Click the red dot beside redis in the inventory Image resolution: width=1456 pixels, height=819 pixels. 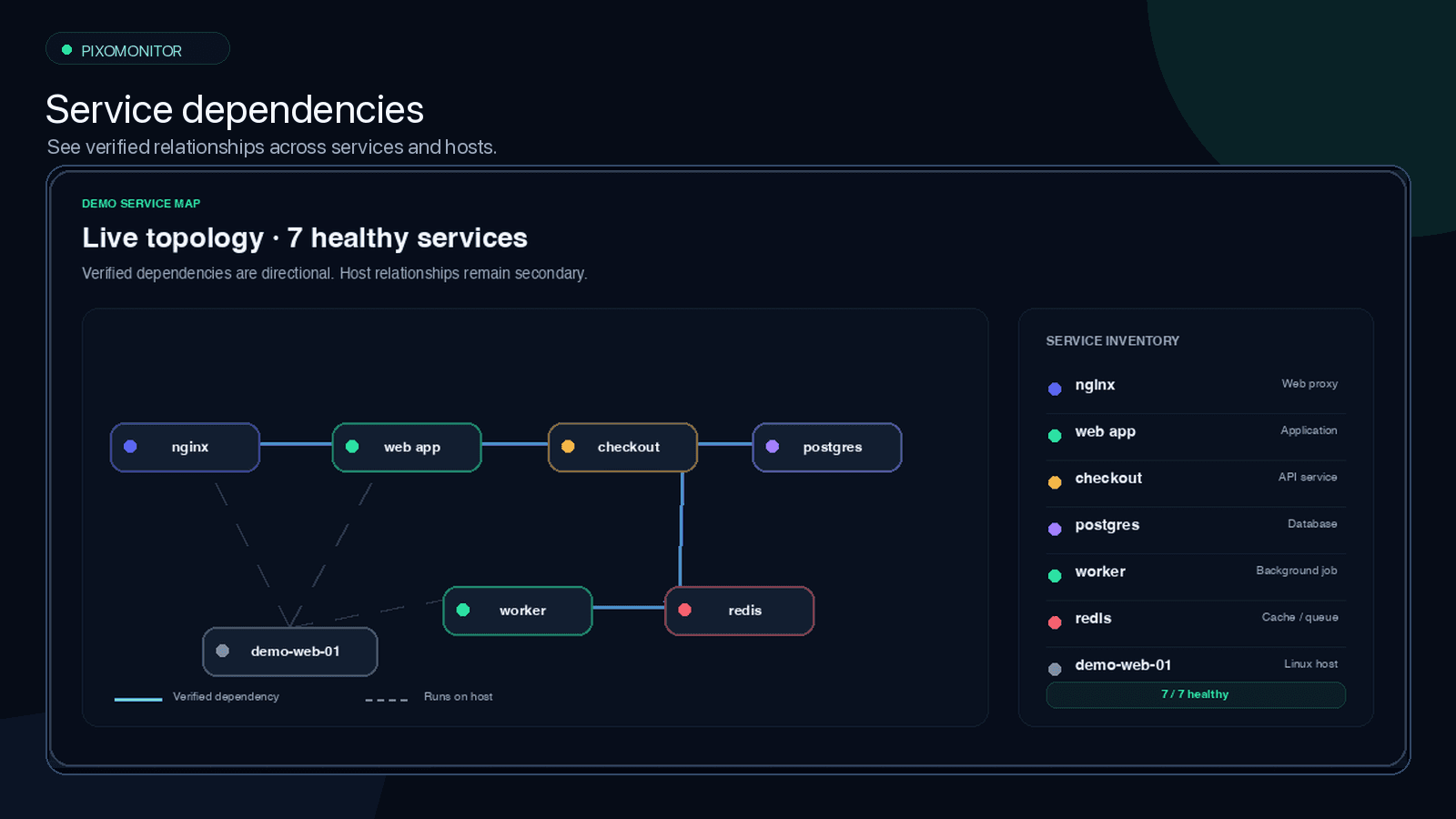point(1055,622)
